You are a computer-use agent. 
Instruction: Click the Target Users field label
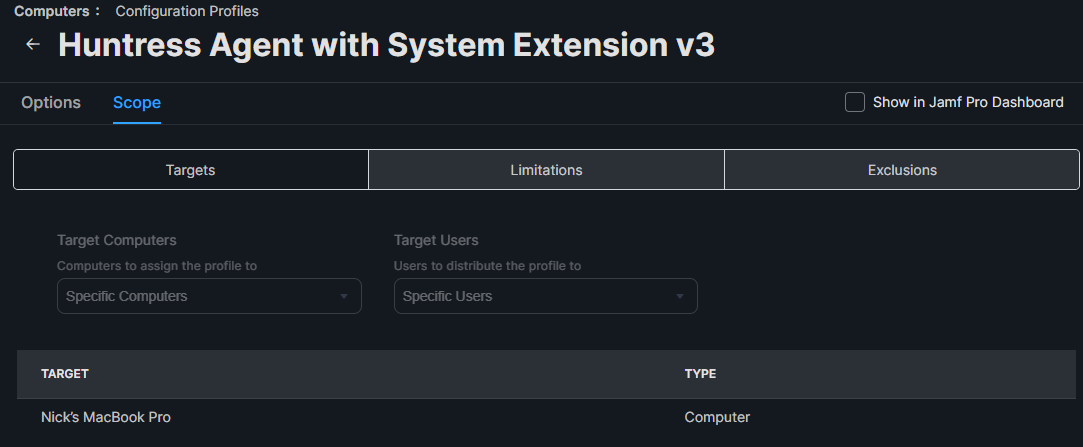coord(436,240)
